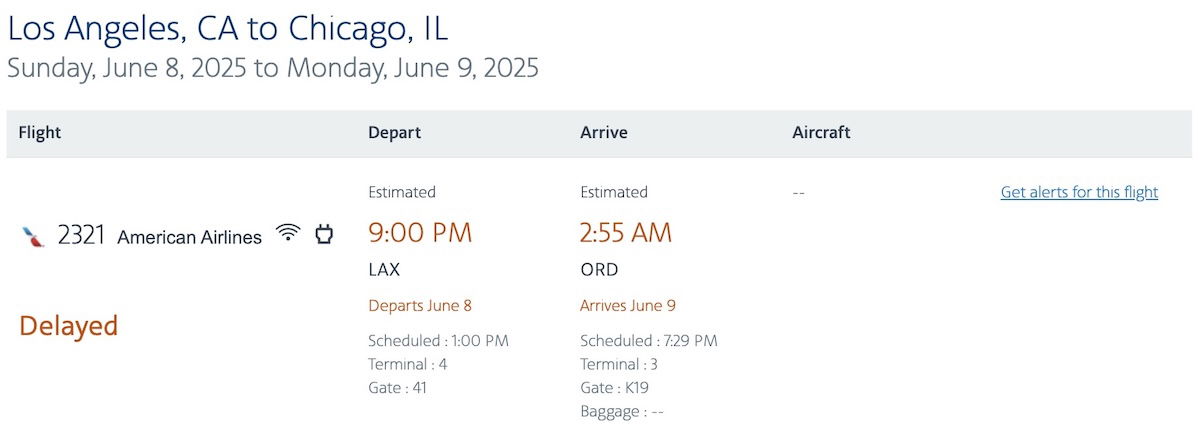
Task: Click the Aircraft column header
Action: point(821,132)
